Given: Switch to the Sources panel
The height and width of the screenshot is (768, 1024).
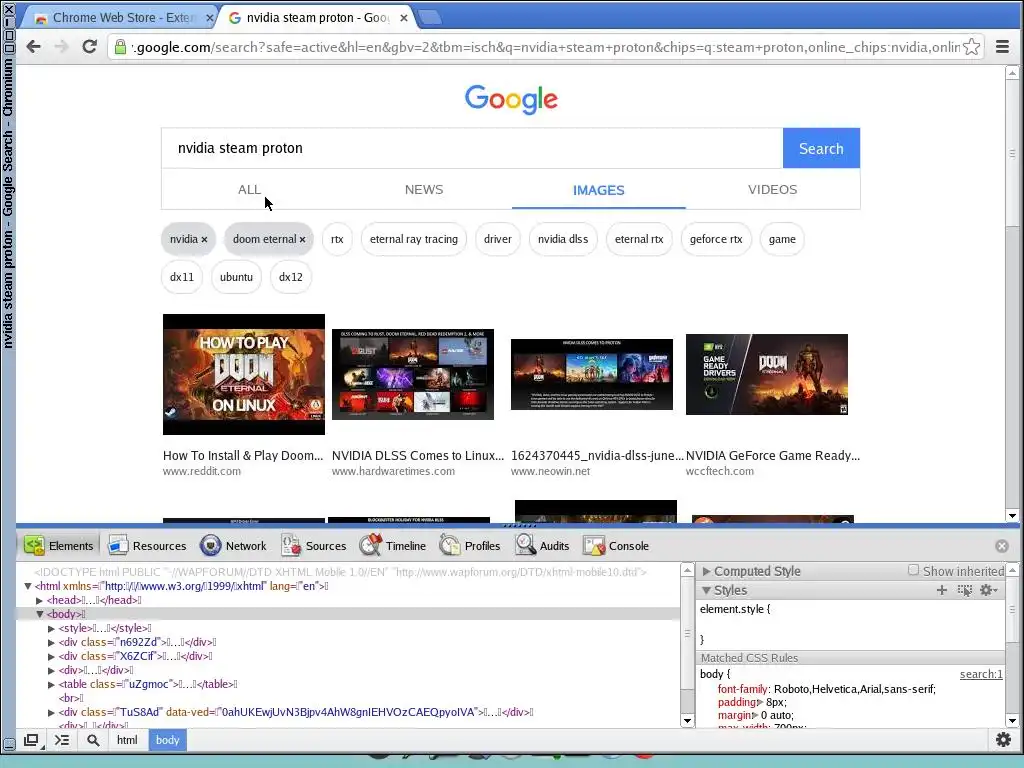Looking at the screenshot, I should tap(313, 545).
